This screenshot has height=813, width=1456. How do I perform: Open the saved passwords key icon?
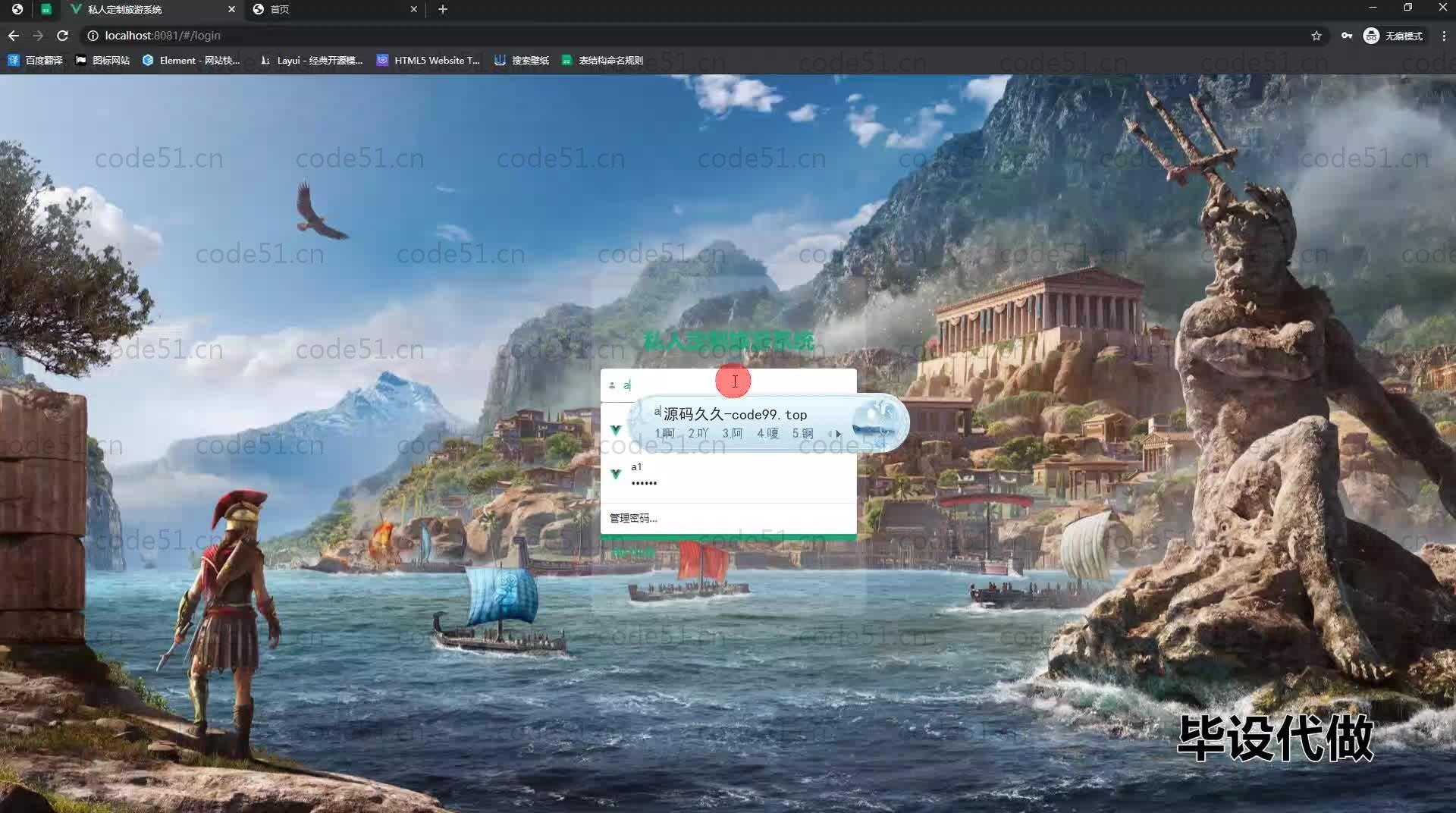tap(1347, 36)
